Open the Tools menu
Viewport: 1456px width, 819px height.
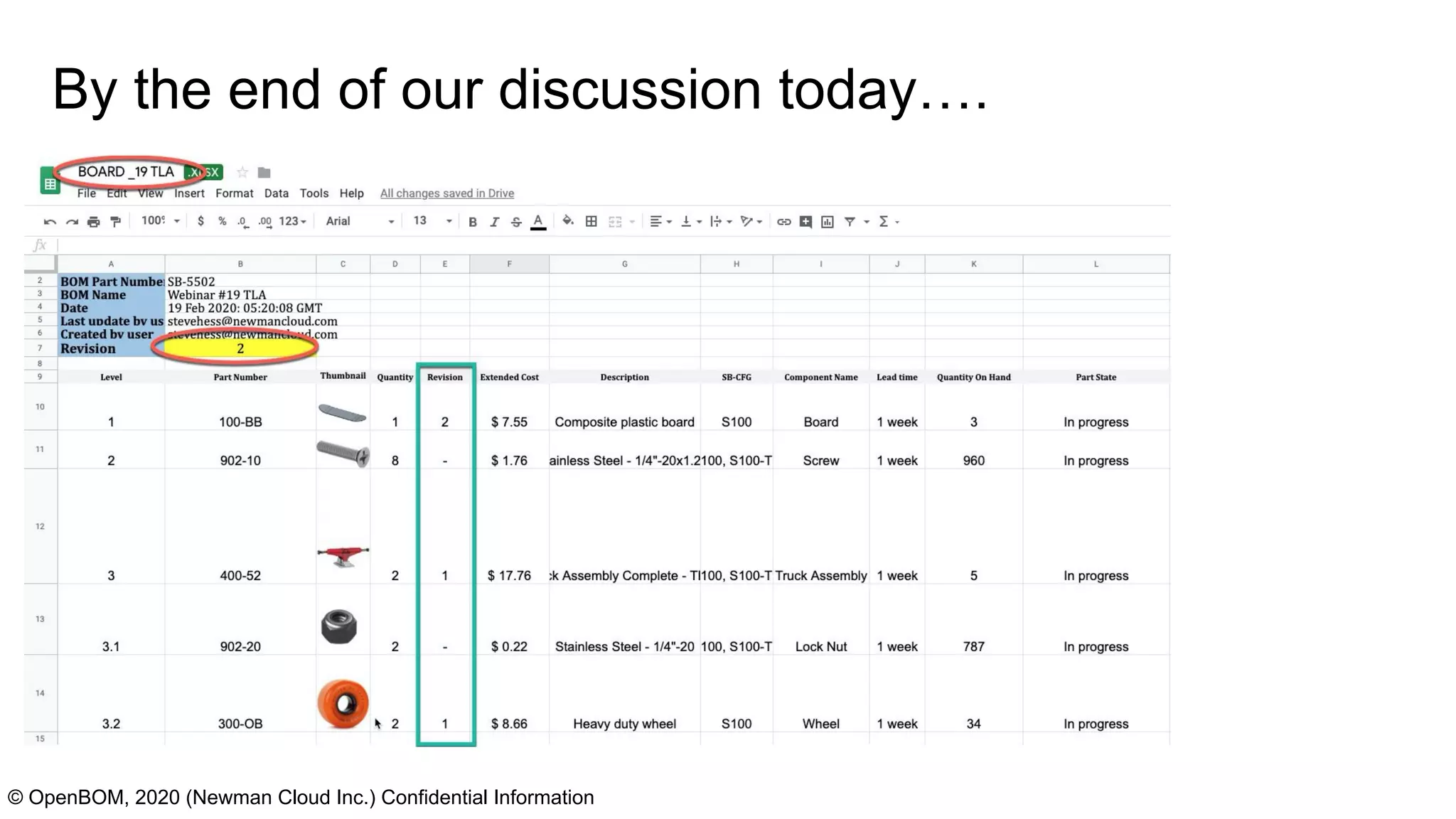(x=314, y=193)
